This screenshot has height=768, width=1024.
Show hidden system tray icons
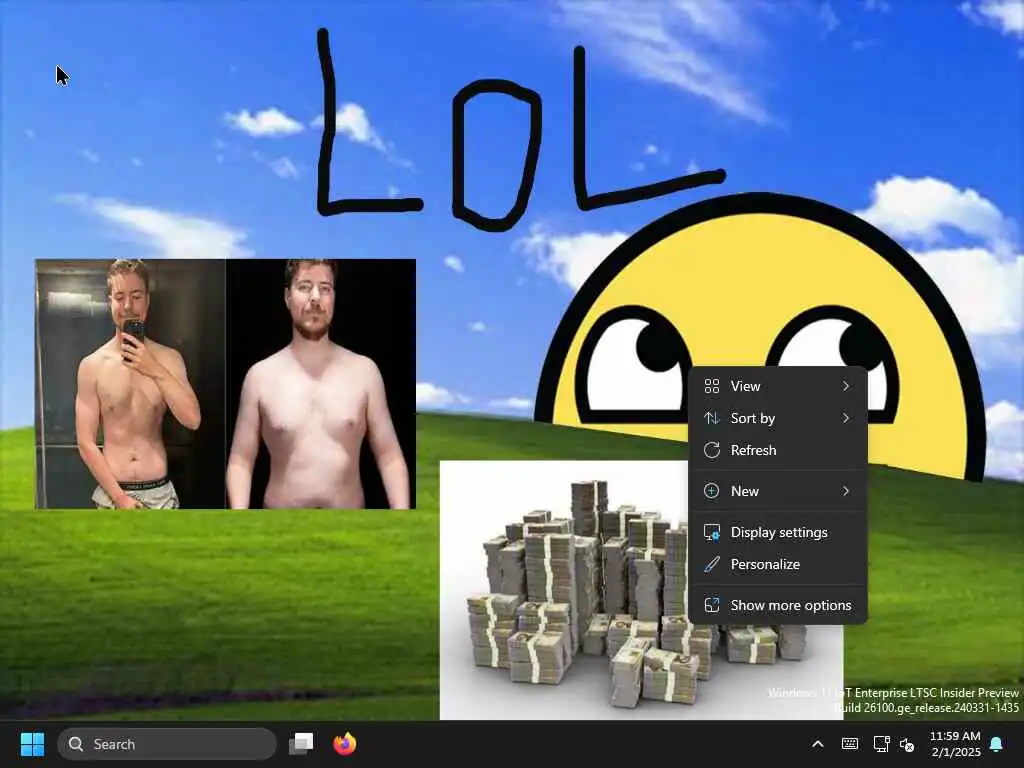(x=818, y=744)
